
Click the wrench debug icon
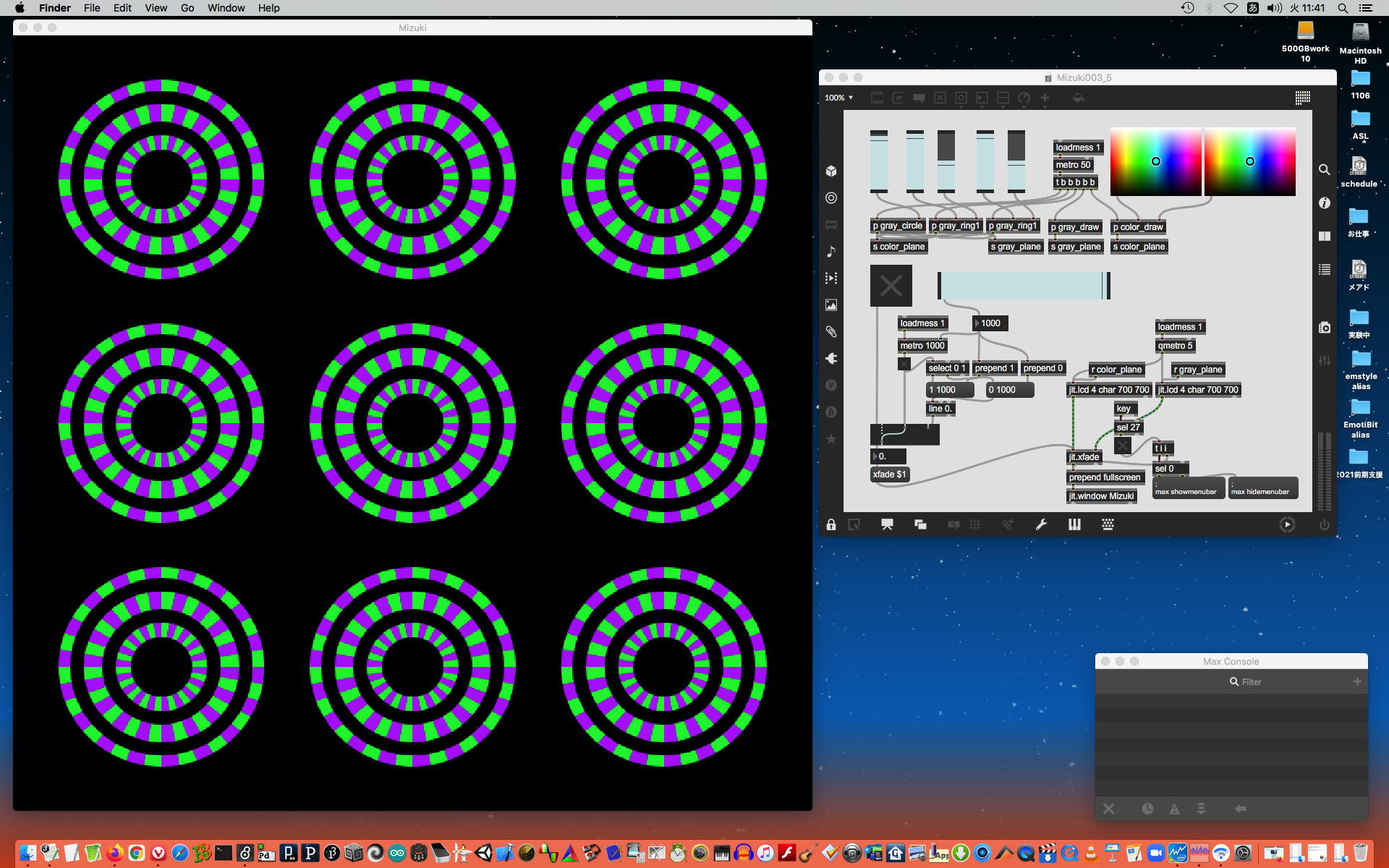tap(1041, 525)
